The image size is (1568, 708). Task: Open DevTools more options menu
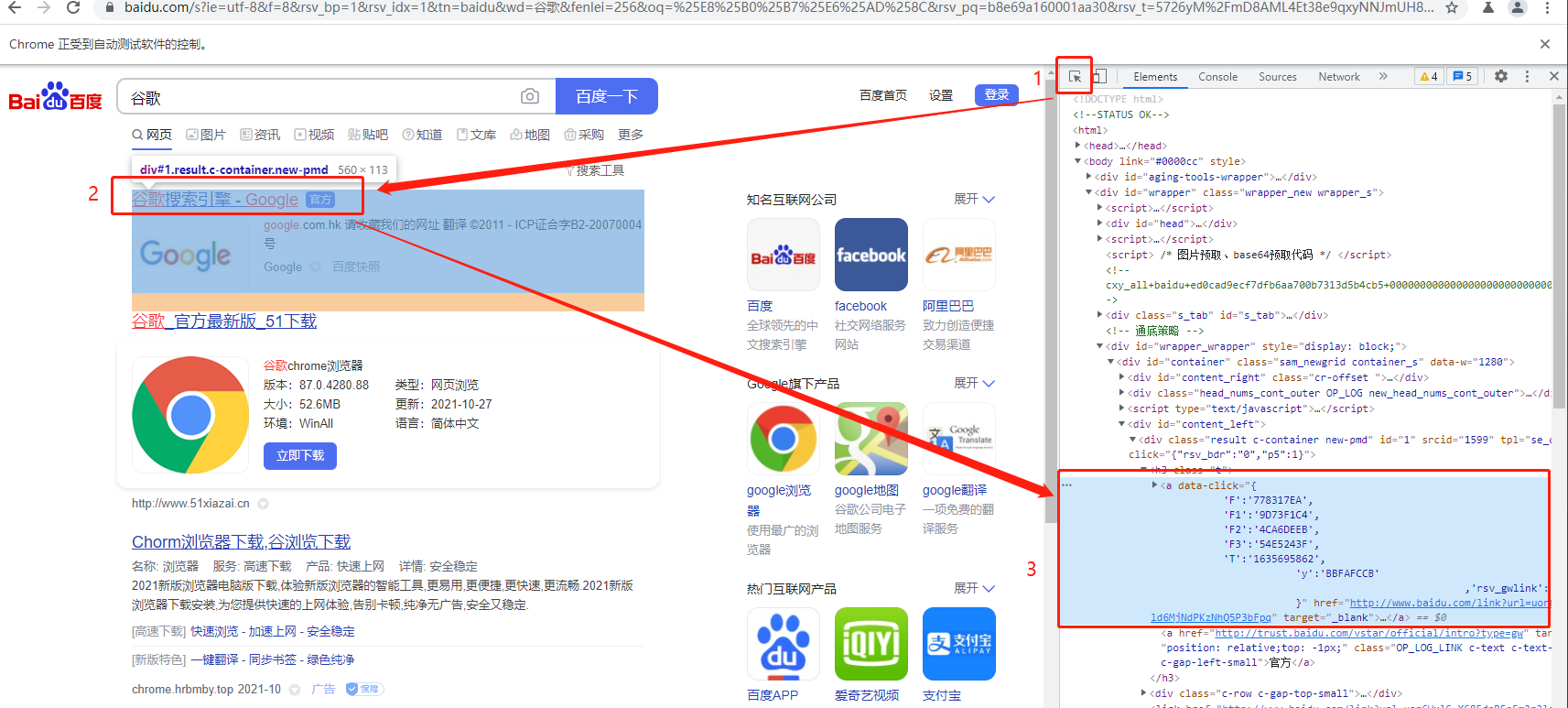[x=1527, y=76]
